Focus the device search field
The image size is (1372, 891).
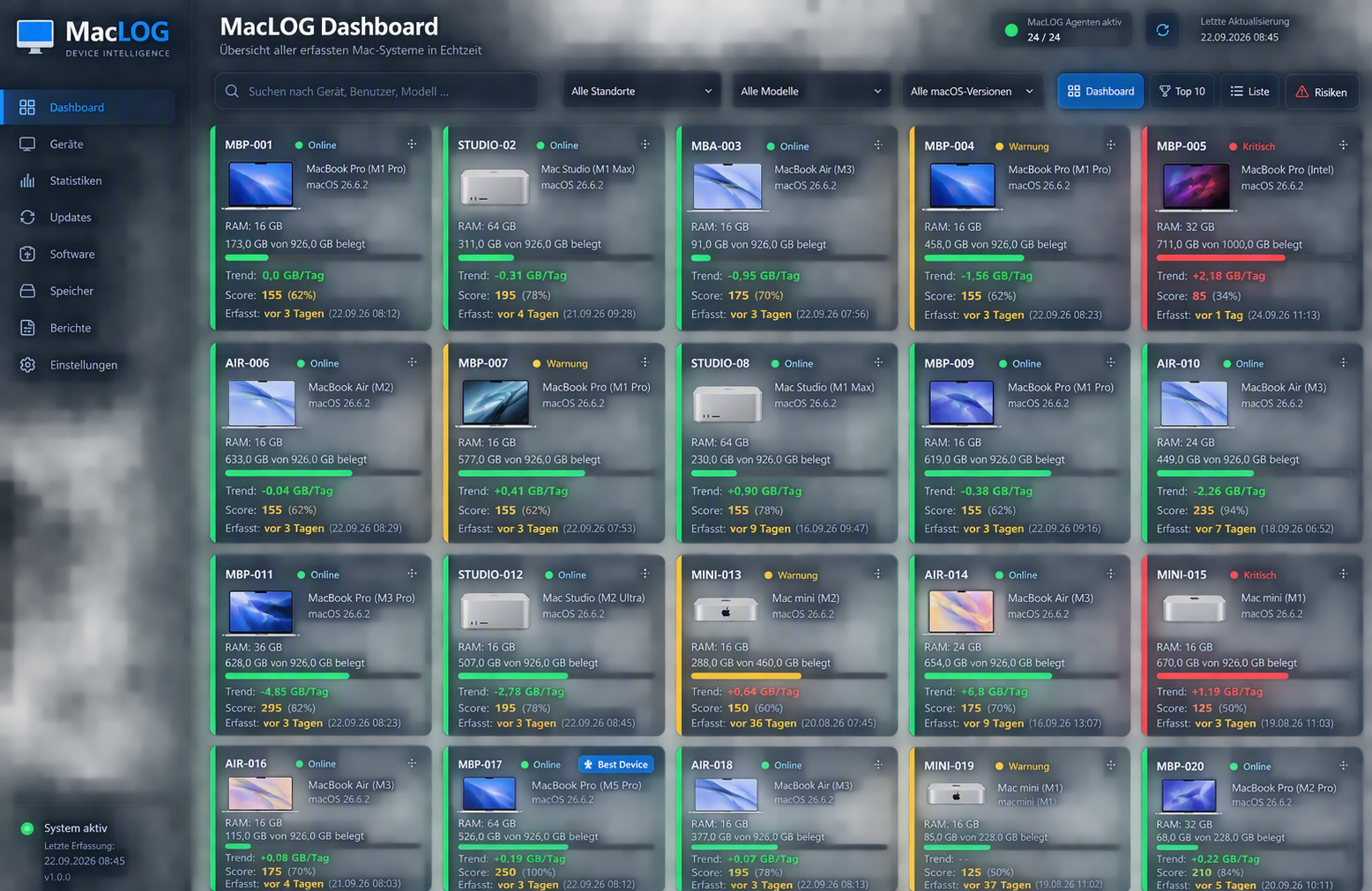pyautogui.click(x=377, y=91)
